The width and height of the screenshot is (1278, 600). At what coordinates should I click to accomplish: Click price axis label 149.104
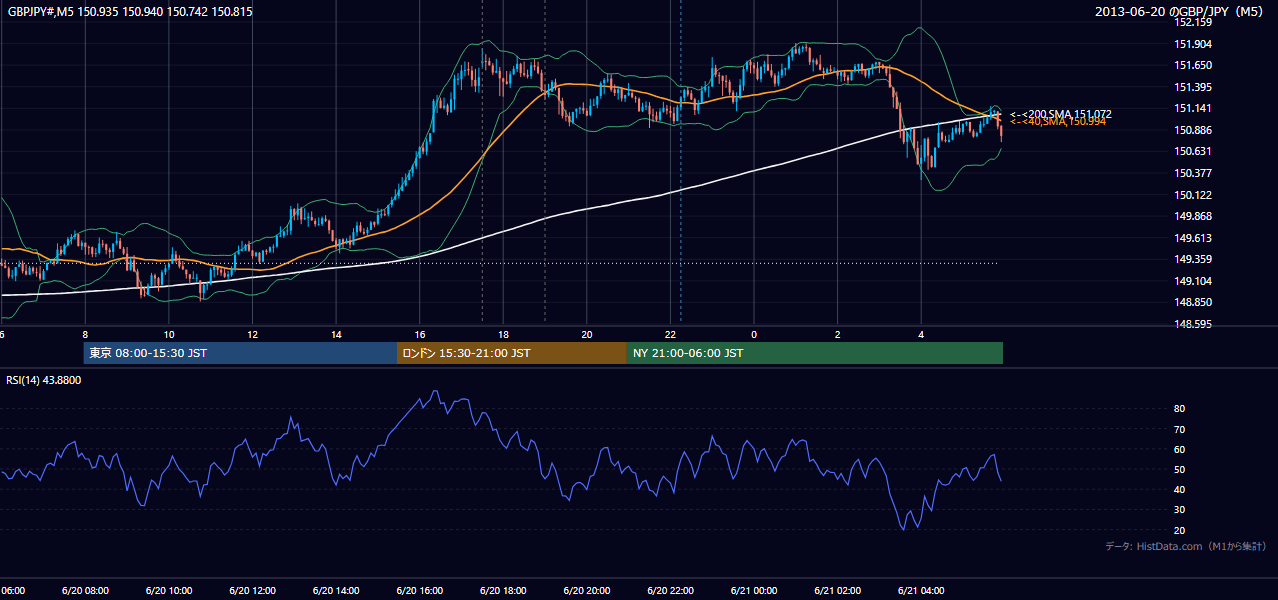[1193, 281]
